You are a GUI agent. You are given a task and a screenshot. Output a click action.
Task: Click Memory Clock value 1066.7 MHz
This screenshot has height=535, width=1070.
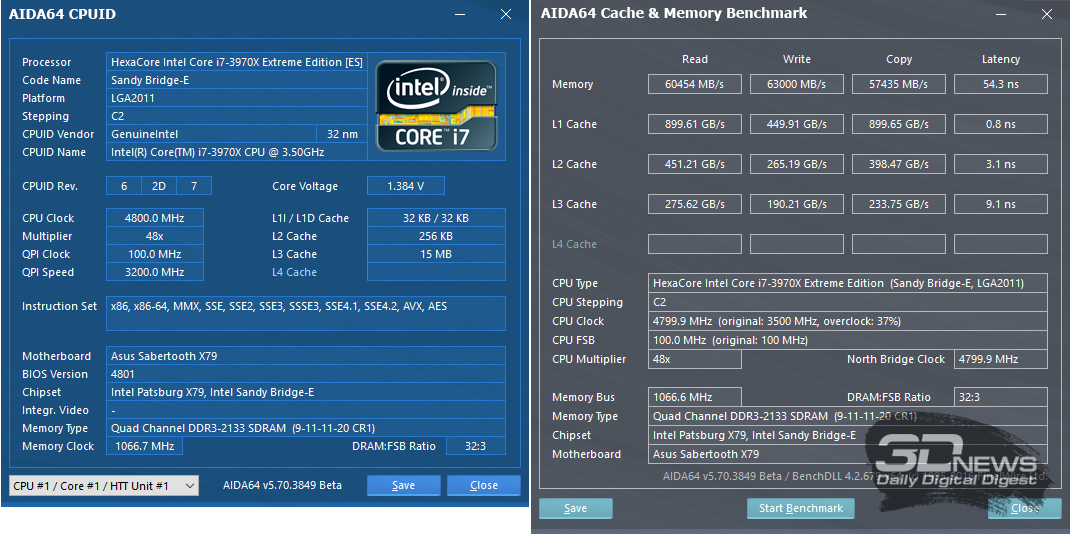[144, 446]
